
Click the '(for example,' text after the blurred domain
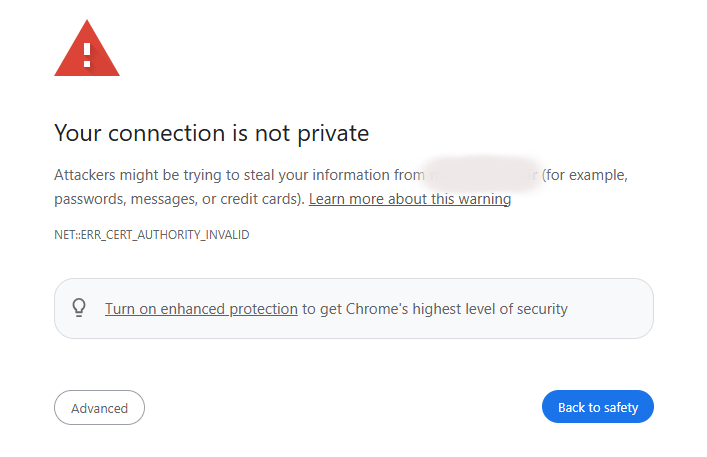tap(585, 175)
